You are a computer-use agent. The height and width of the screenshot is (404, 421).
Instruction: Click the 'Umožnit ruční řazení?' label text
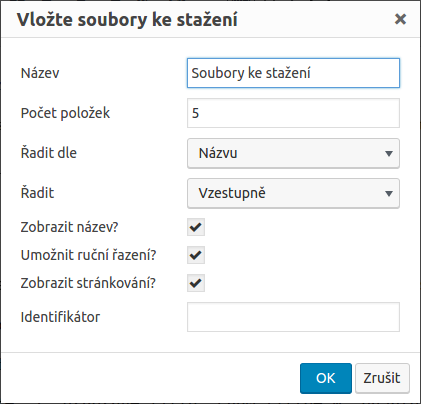click(x=88, y=255)
